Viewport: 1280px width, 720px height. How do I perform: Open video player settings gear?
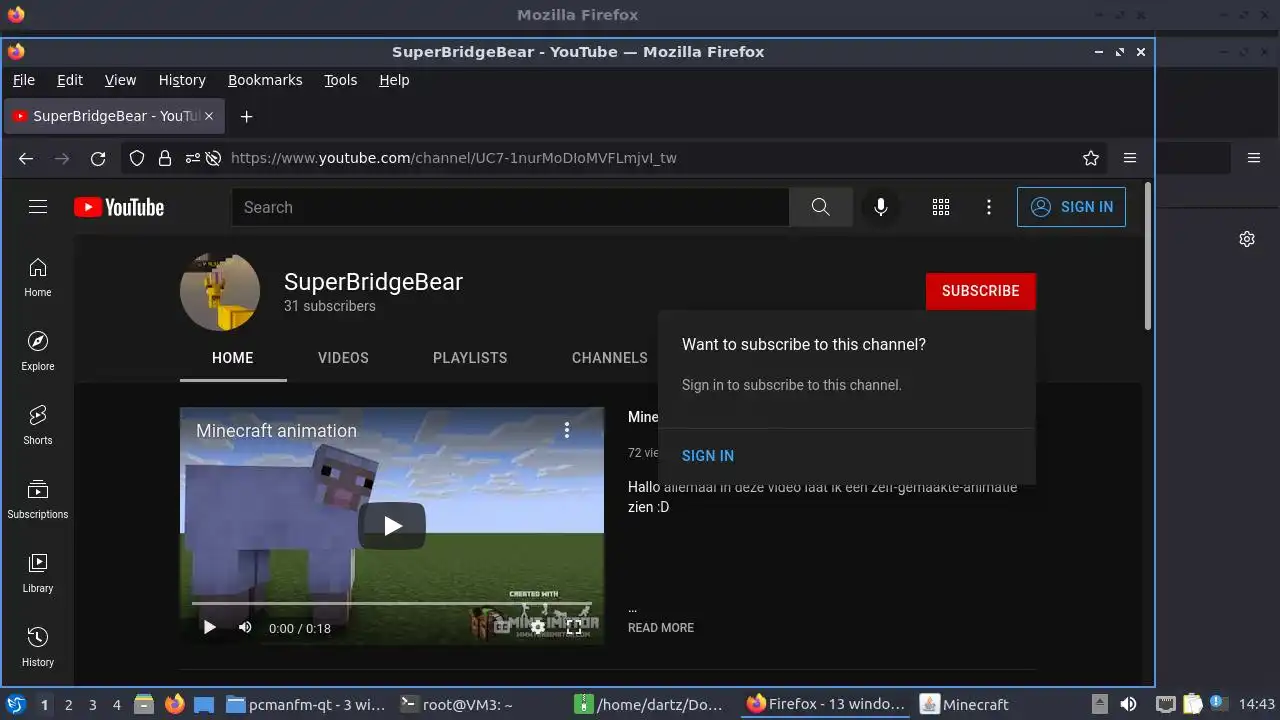pos(538,628)
